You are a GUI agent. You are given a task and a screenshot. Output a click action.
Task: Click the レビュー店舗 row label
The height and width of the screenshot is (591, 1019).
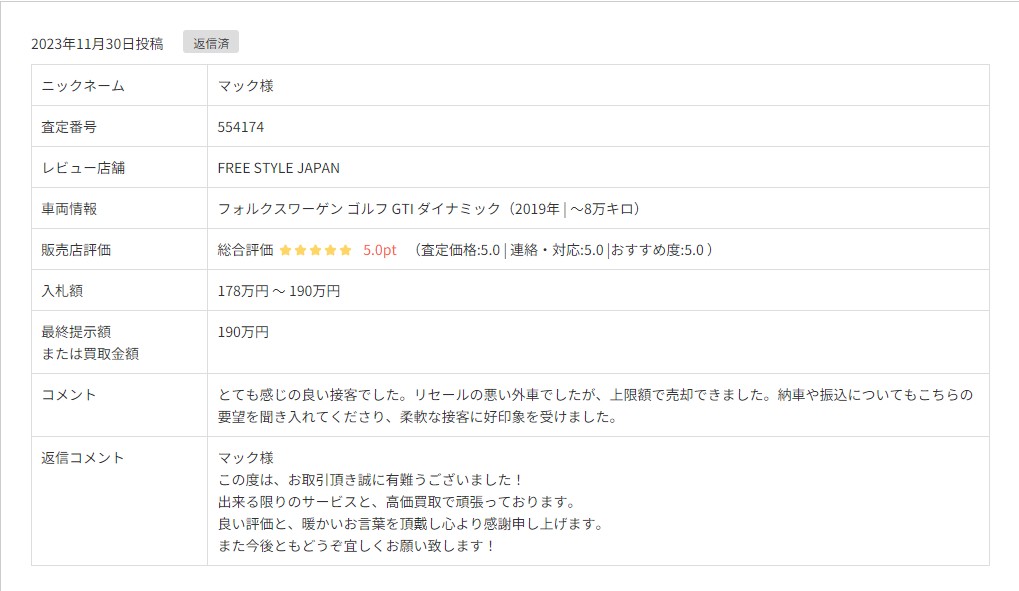(x=83, y=168)
